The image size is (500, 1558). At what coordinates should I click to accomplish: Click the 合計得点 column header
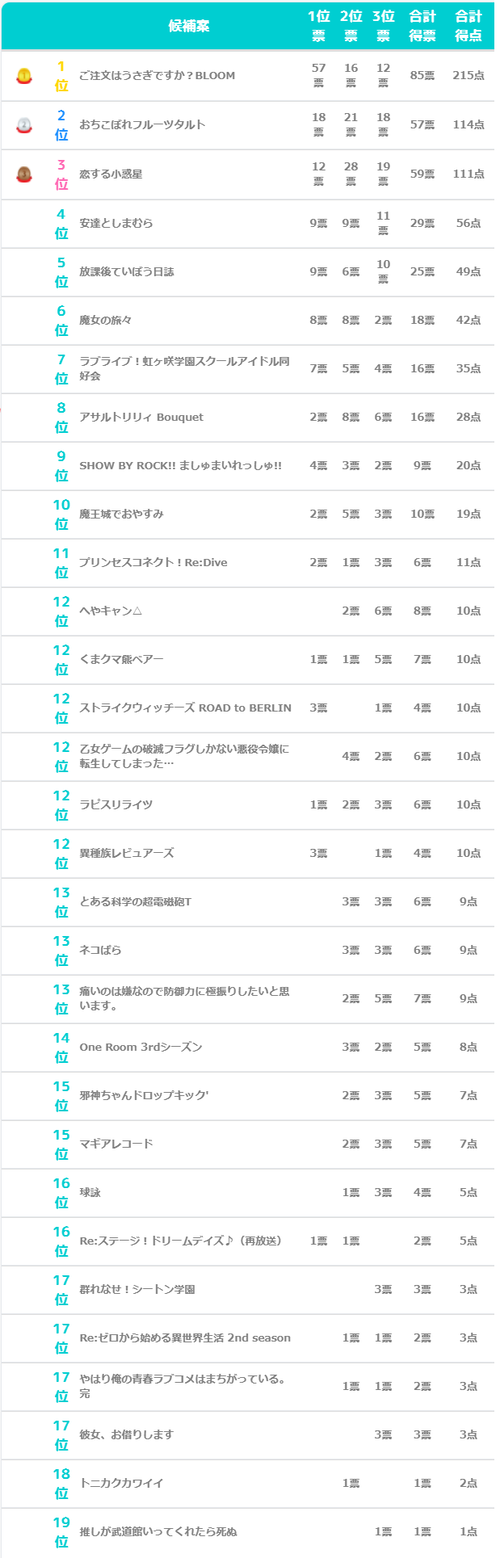pos(467,26)
